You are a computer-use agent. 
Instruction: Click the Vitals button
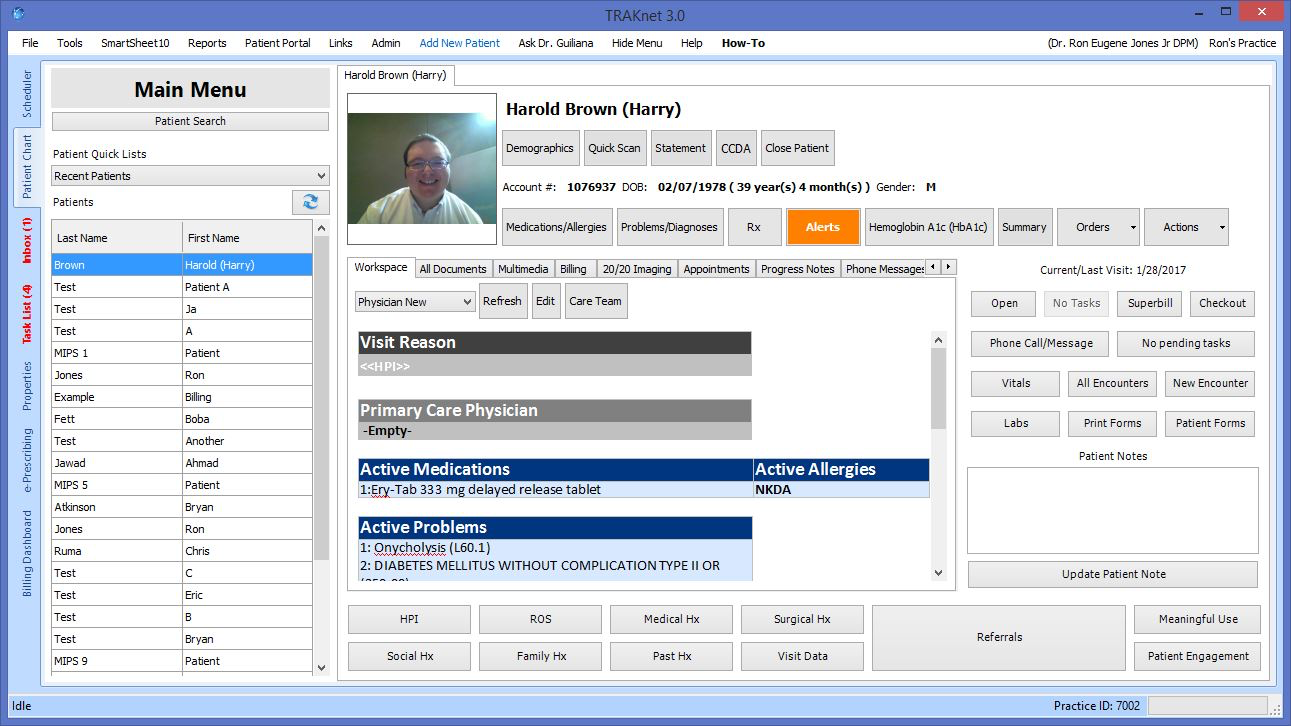click(x=1016, y=383)
